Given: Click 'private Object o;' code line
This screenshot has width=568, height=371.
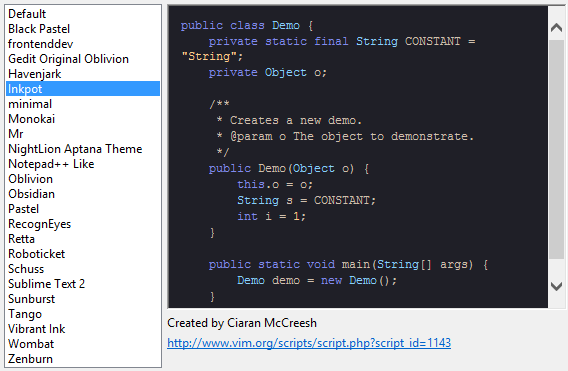Looking at the screenshot, I should click(268, 72).
